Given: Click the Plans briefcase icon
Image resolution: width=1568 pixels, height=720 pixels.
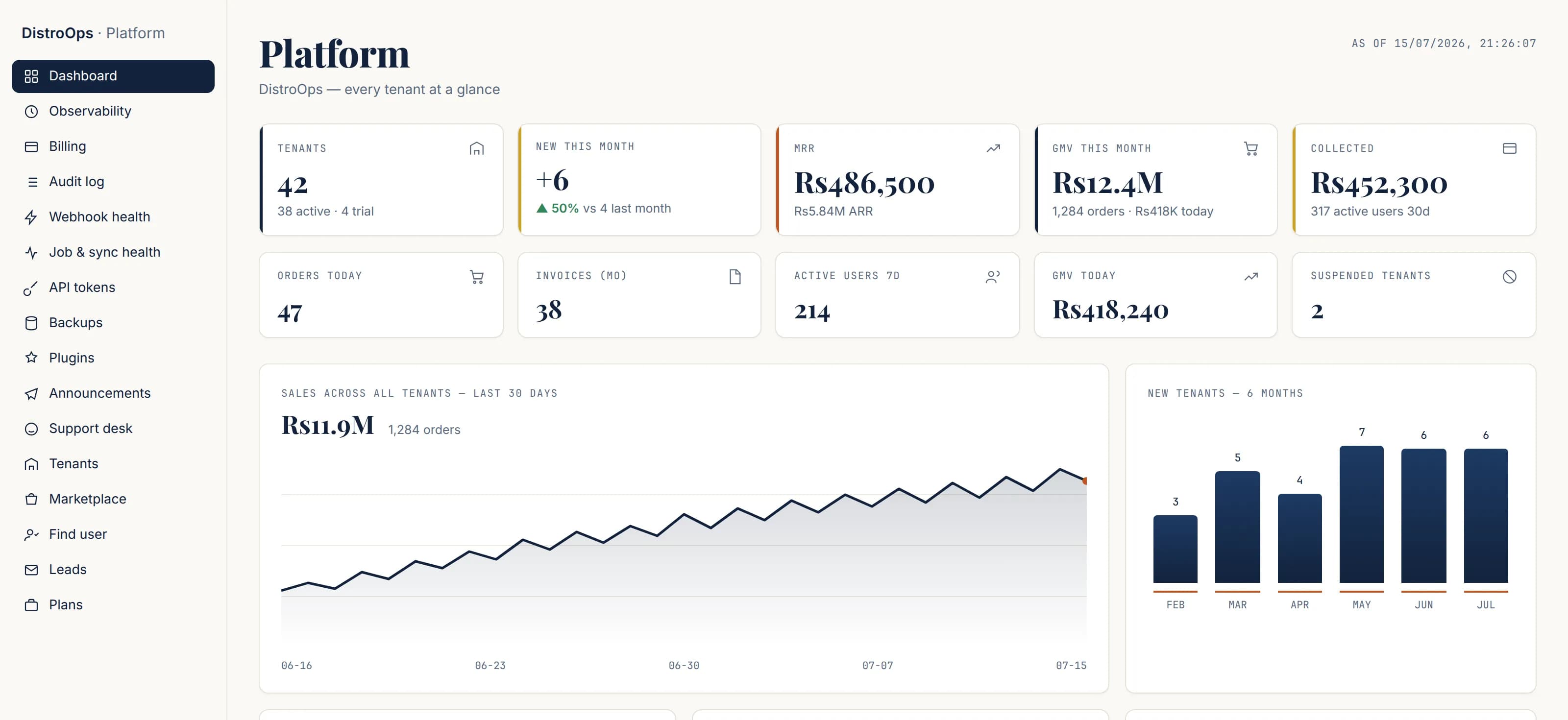Looking at the screenshot, I should 31,605.
